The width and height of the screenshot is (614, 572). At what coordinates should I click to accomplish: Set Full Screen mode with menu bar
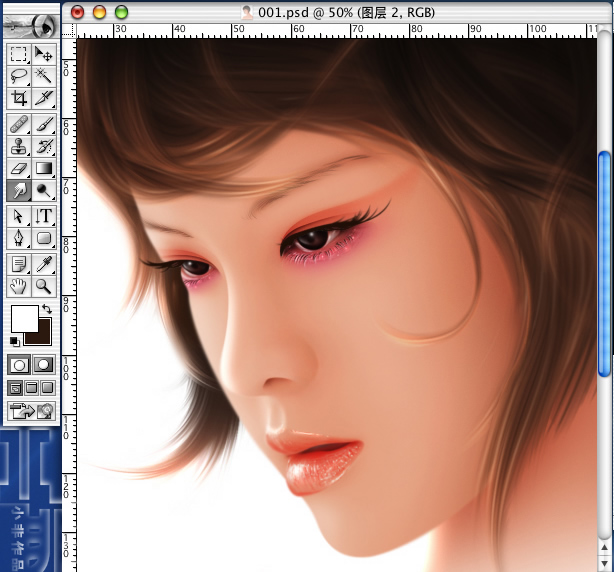(31, 388)
